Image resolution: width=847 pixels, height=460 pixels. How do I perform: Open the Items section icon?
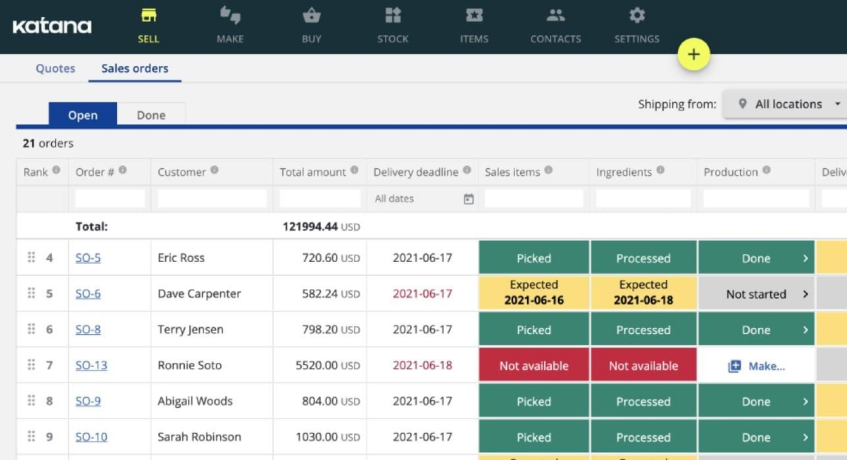[474, 16]
